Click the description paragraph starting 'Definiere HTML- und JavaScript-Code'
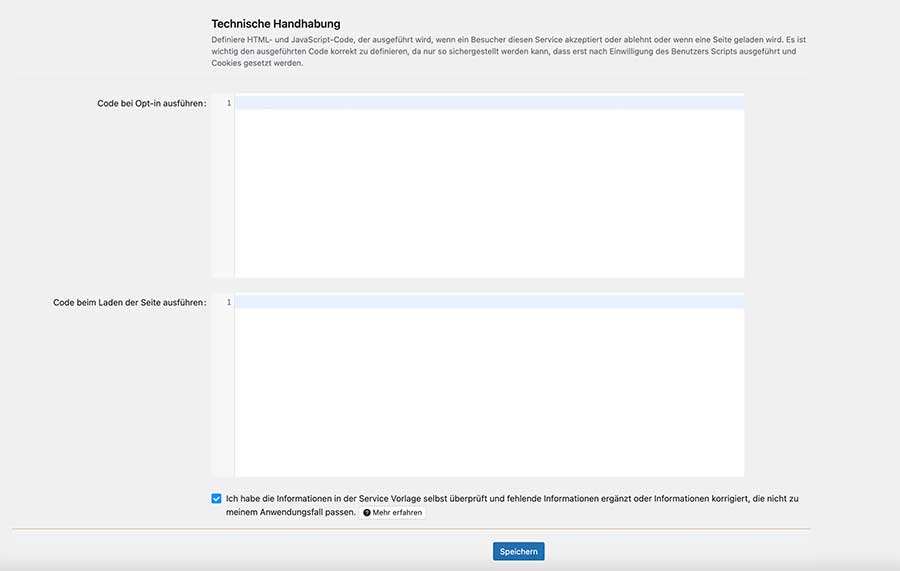 500,50
